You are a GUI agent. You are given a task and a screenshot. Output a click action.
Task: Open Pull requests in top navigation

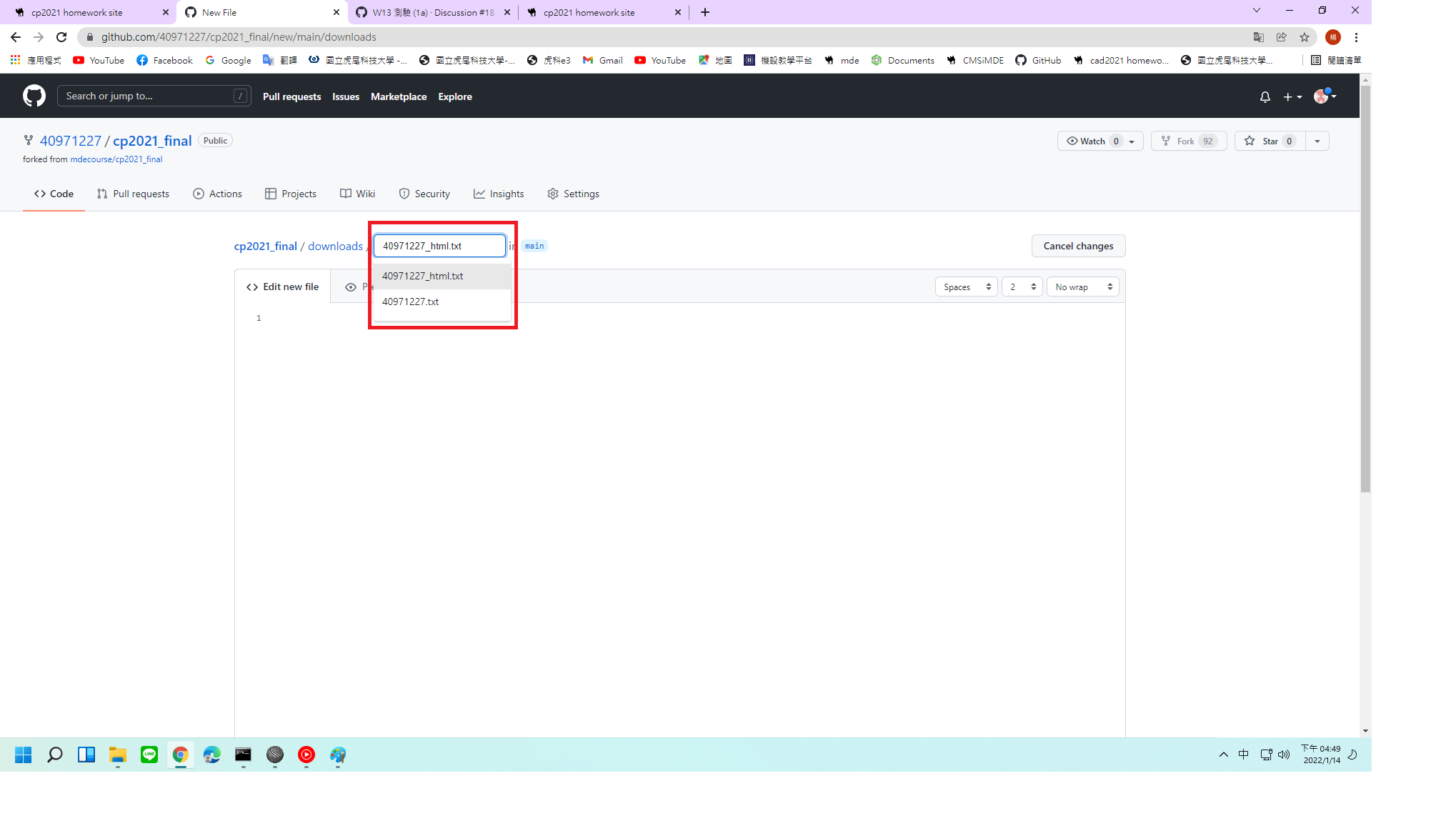pos(291,96)
